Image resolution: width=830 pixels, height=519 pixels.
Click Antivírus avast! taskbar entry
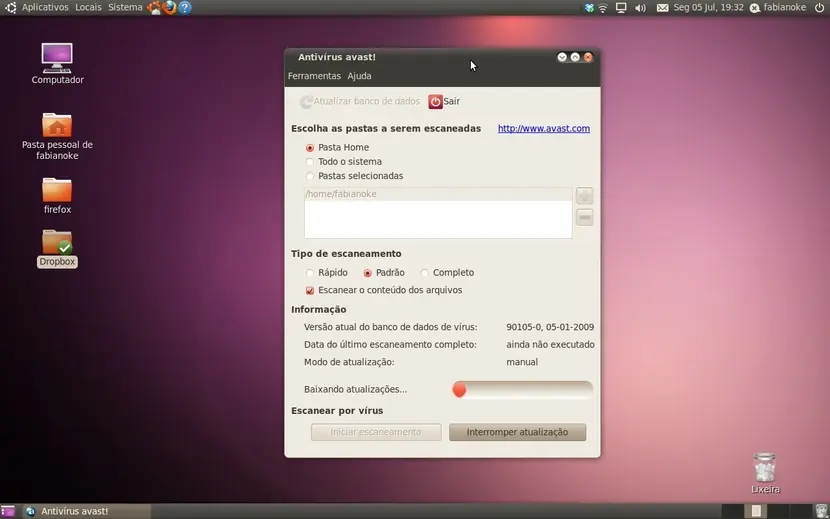87,511
